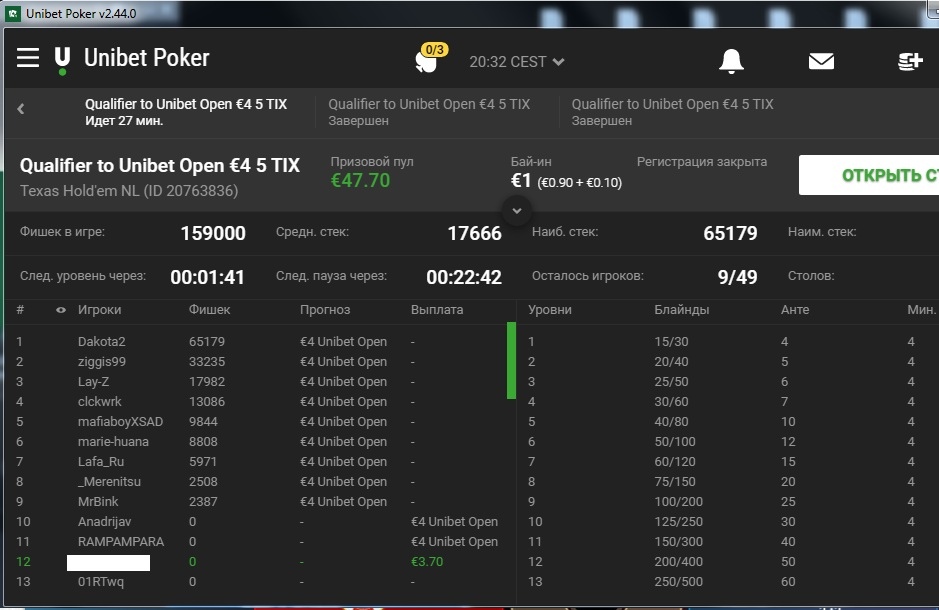939x610 pixels.
Task: Select player ziggis99
Action: (x=102, y=362)
